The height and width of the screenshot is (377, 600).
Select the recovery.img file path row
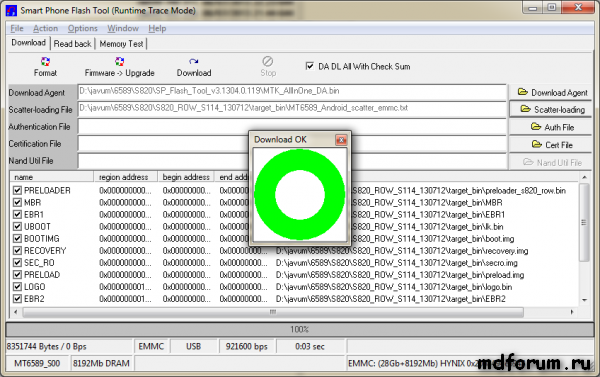[x=402, y=251]
